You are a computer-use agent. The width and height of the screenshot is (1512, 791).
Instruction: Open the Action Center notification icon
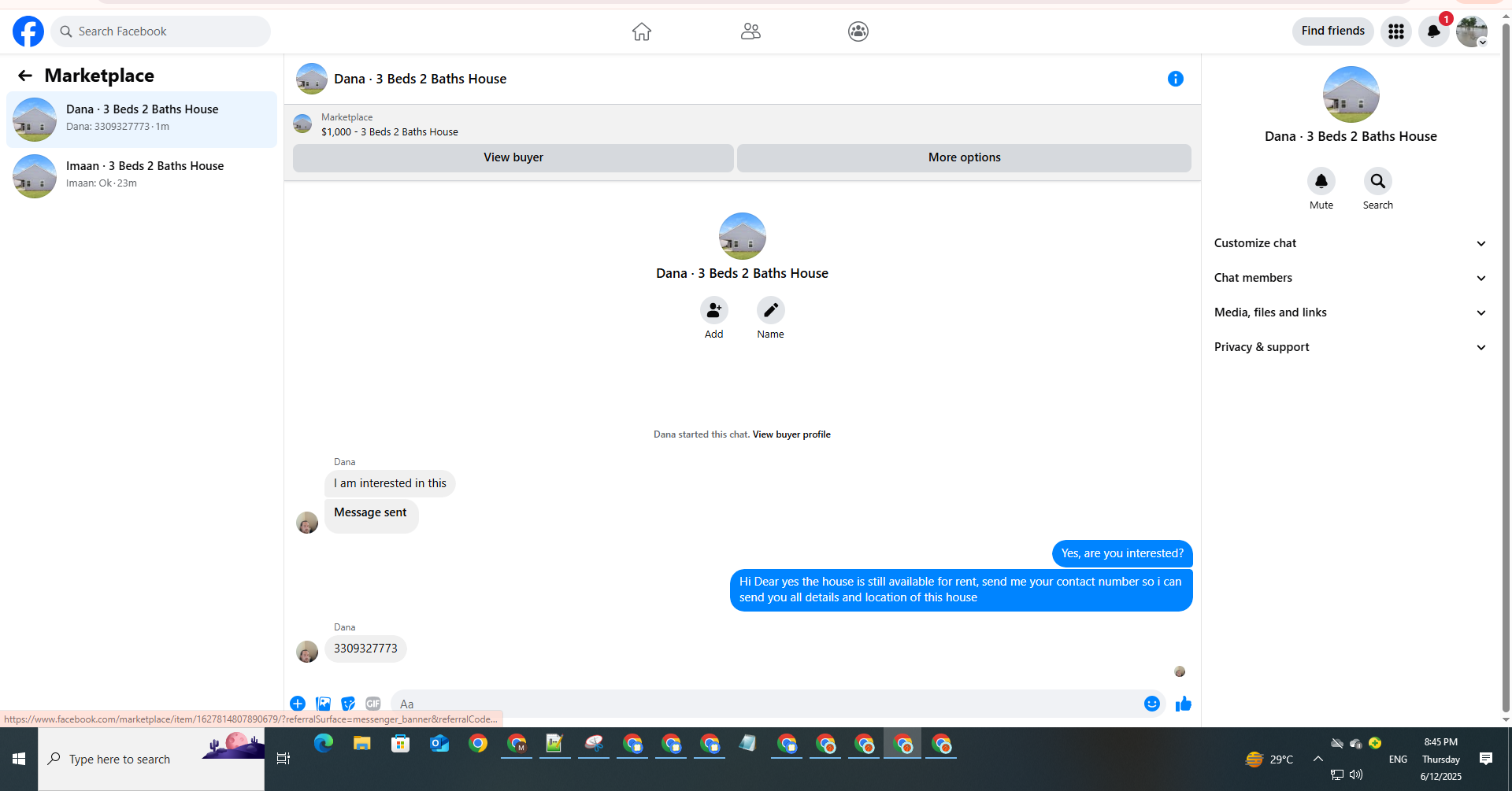point(1486,759)
